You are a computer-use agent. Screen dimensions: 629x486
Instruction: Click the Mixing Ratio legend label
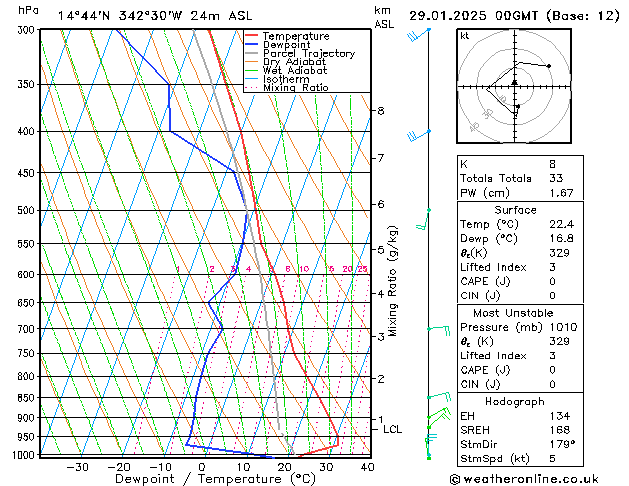pyautogui.click(x=296, y=87)
